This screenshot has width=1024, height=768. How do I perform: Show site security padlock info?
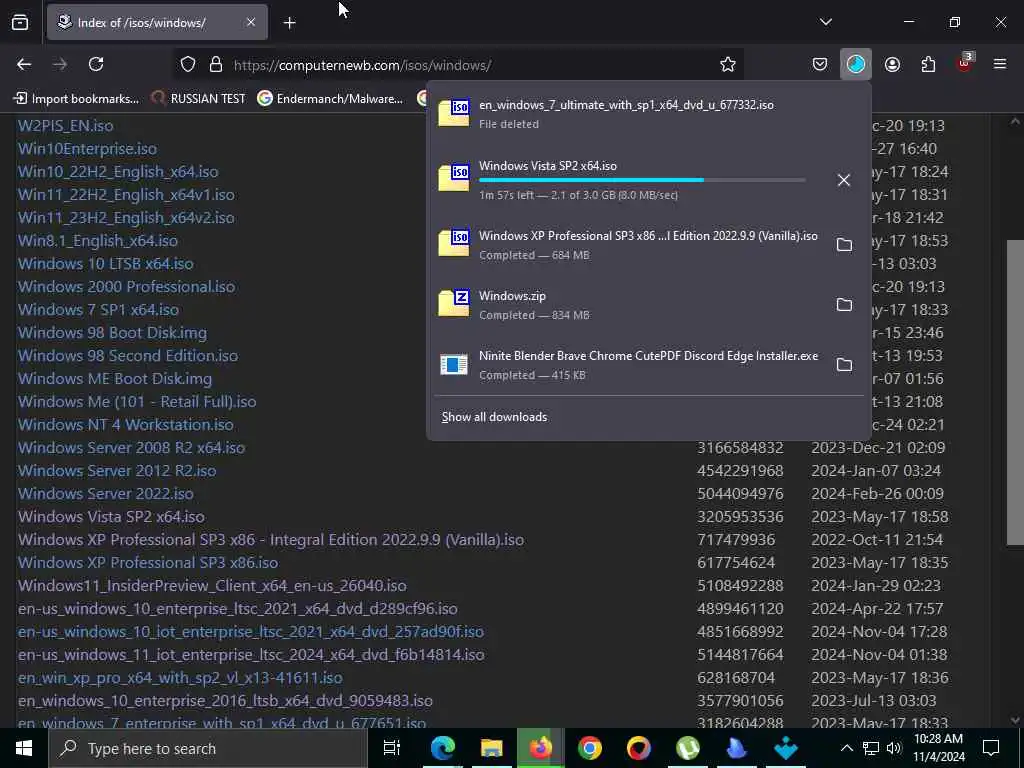click(x=216, y=65)
